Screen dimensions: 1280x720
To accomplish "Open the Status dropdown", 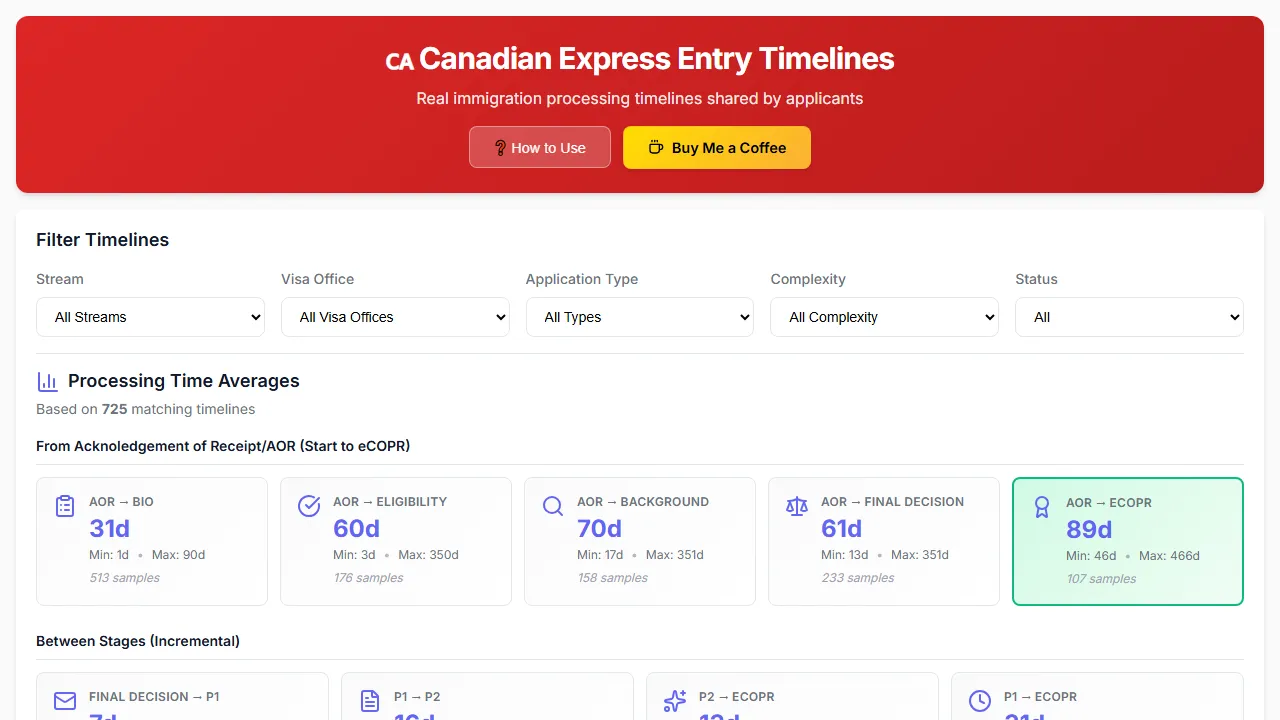I will (x=1129, y=317).
